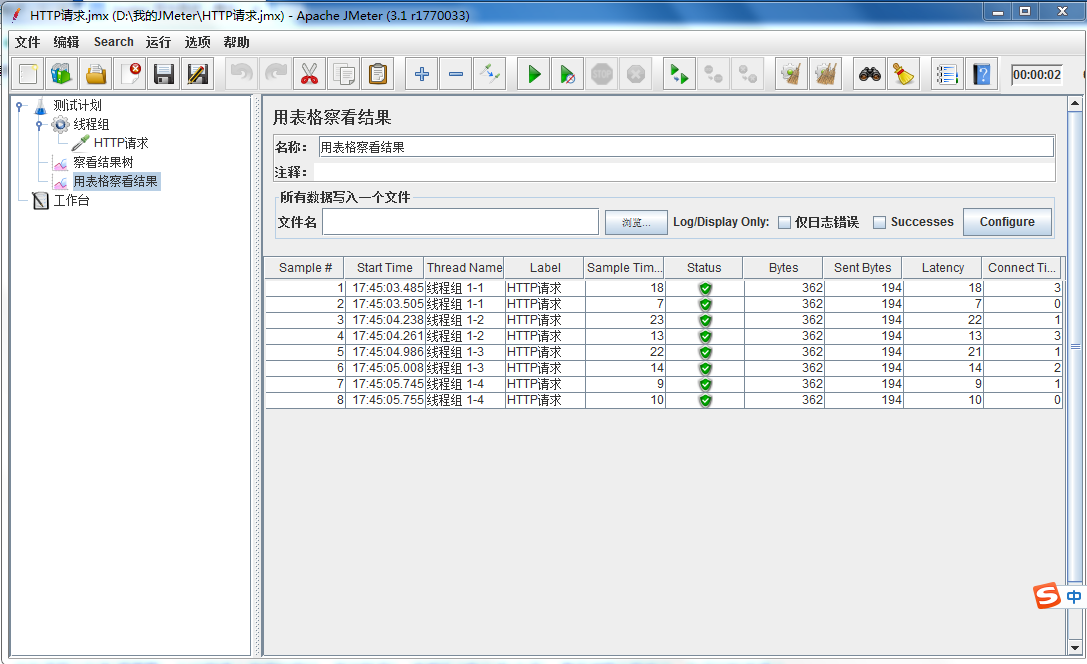
Task: Click the Sogou input method S icon
Action: point(1047,596)
